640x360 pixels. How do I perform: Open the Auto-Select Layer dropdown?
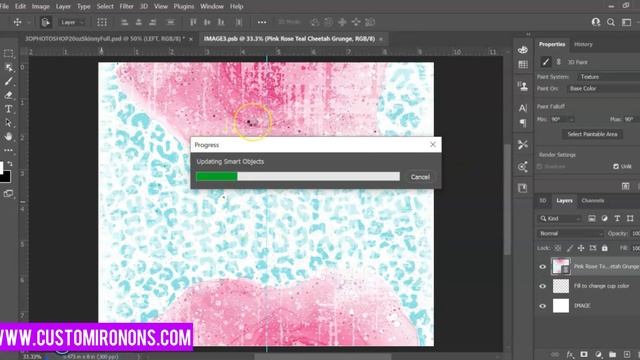[x=71, y=22]
